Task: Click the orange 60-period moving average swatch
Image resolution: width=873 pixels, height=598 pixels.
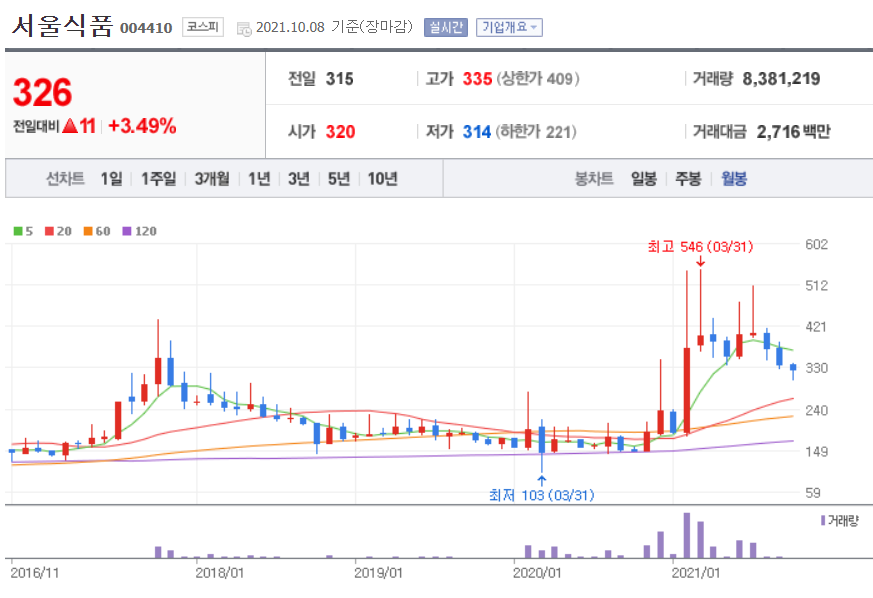Action: [x=88, y=231]
